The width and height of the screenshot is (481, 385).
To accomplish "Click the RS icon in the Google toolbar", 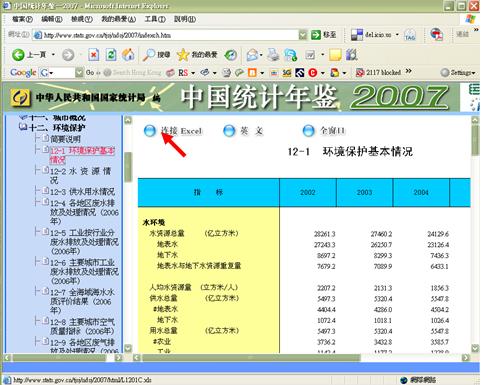I will (183, 73).
